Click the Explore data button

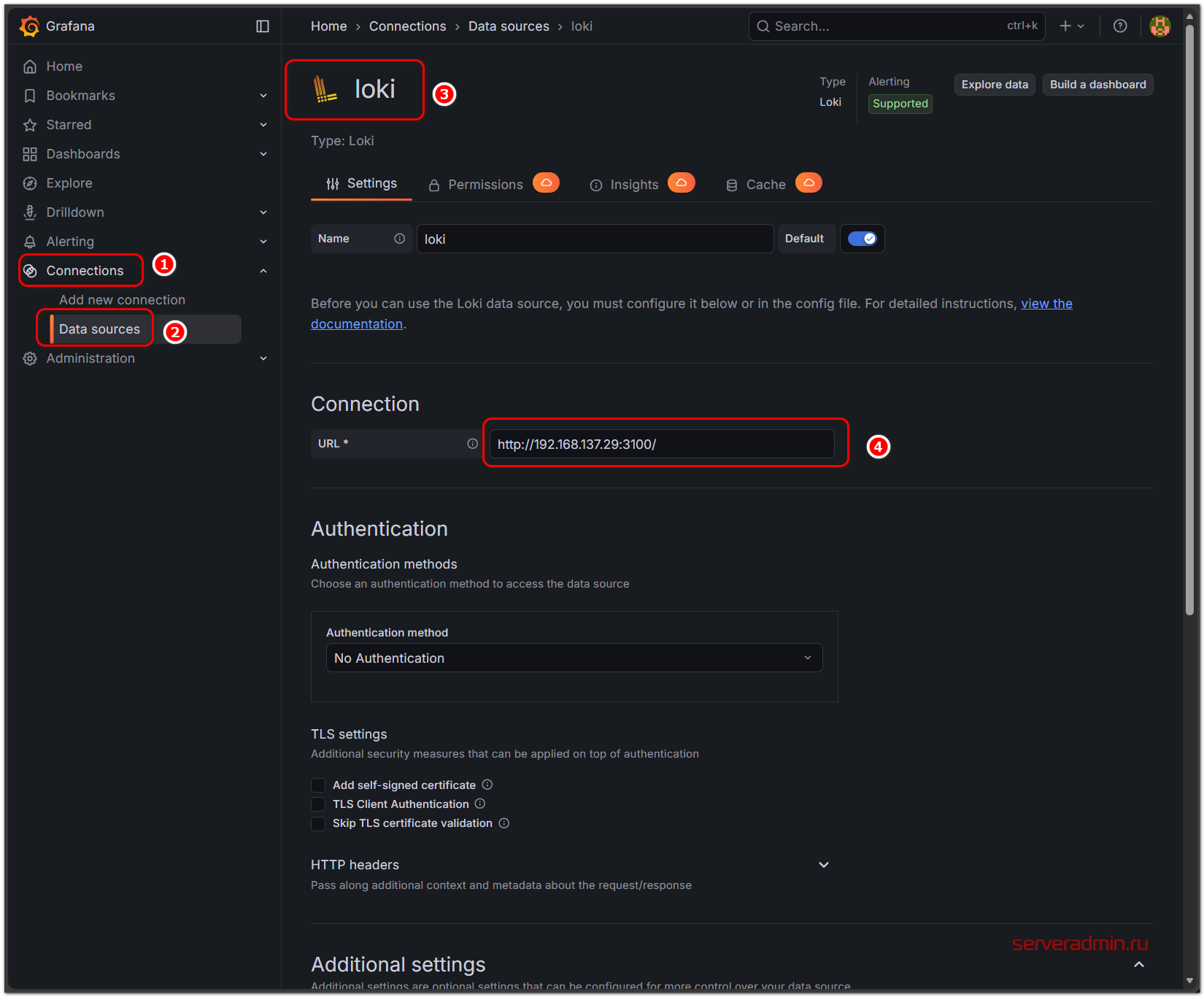pyautogui.click(x=994, y=85)
